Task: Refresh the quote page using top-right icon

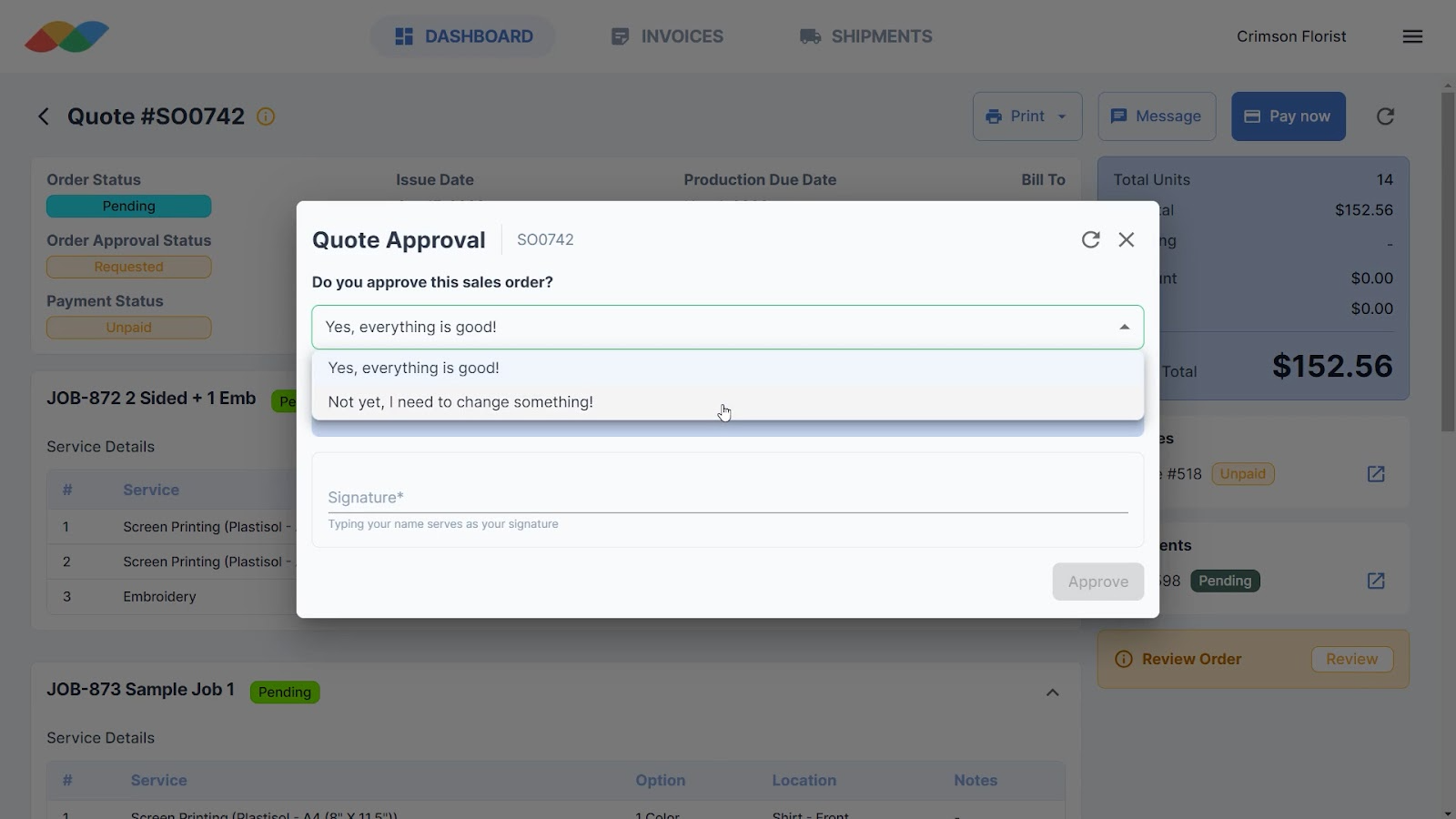Action: coord(1385,116)
